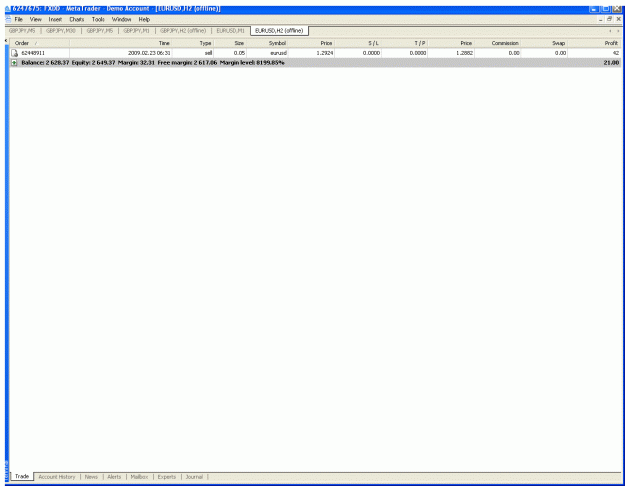625x486 pixels.
Task: Restore down the inner chart window
Action: 609,19
